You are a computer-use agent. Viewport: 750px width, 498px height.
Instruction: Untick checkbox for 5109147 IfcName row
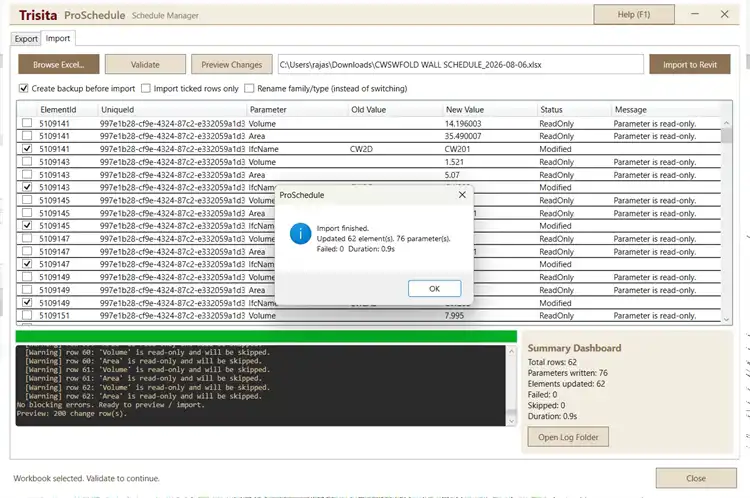pyautogui.click(x=27, y=264)
